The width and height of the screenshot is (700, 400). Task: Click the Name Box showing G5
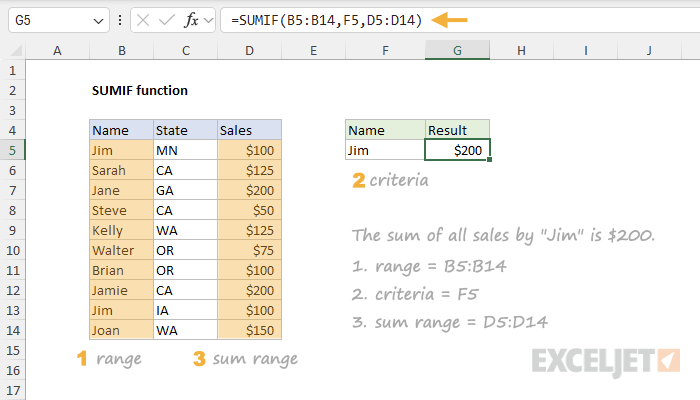58,20
